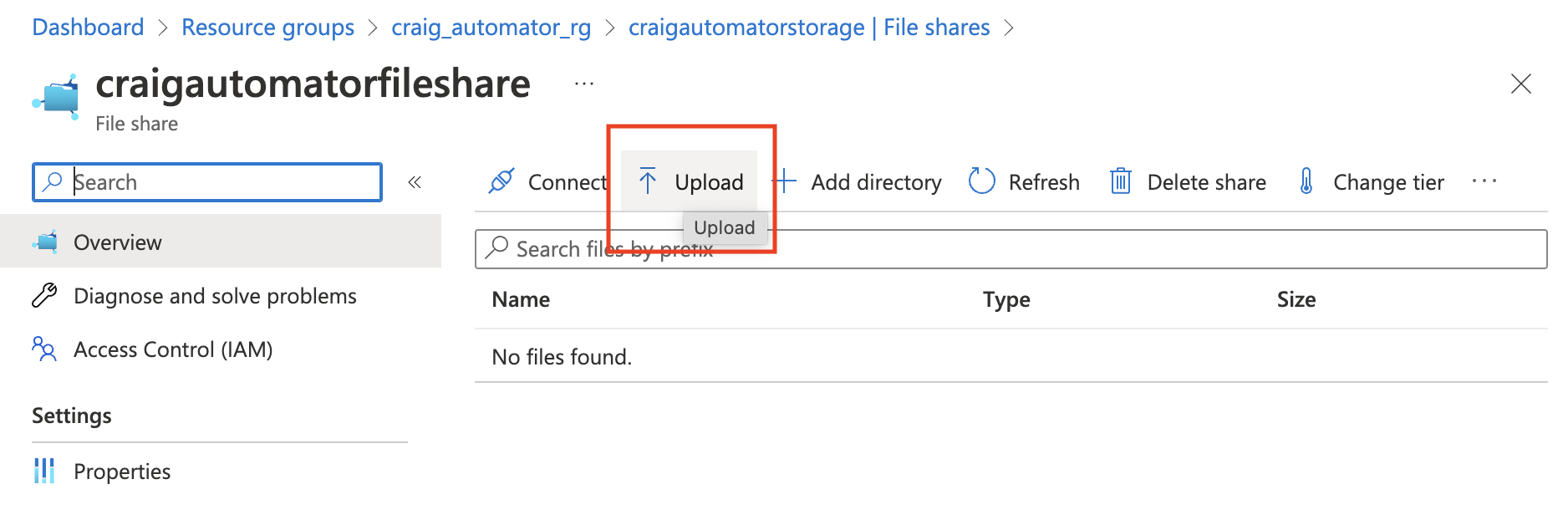
Task: Click the Upload arrow icon
Action: [x=648, y=181]
